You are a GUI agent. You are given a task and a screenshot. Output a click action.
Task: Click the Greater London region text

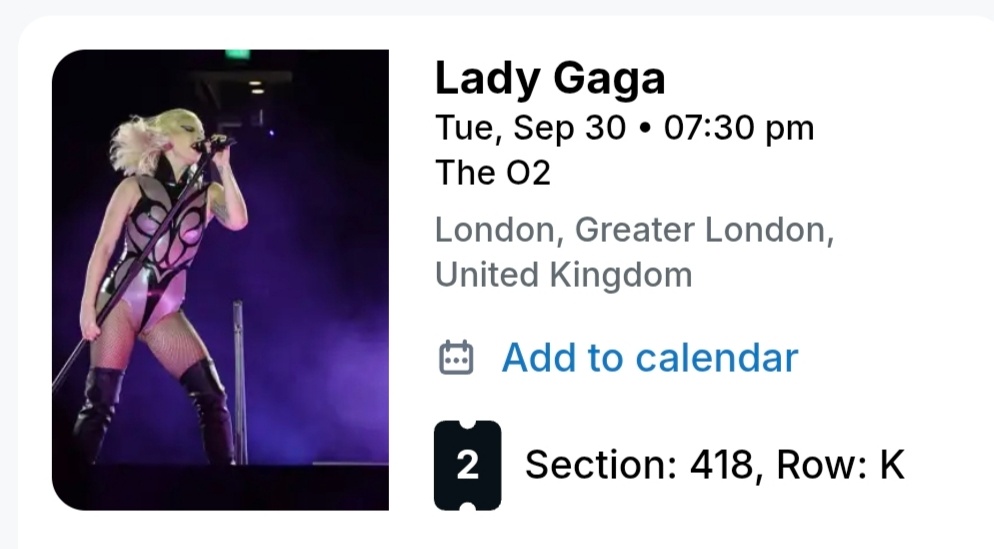pyautogui.click(x=703, y=230)
